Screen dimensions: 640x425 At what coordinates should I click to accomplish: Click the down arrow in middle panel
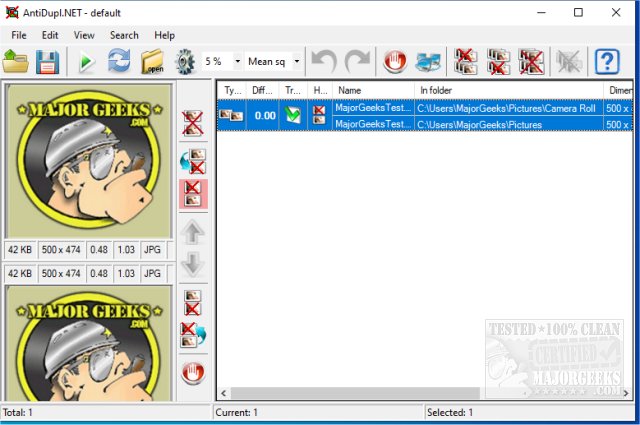pyautogui.click(x=193, y=265)
